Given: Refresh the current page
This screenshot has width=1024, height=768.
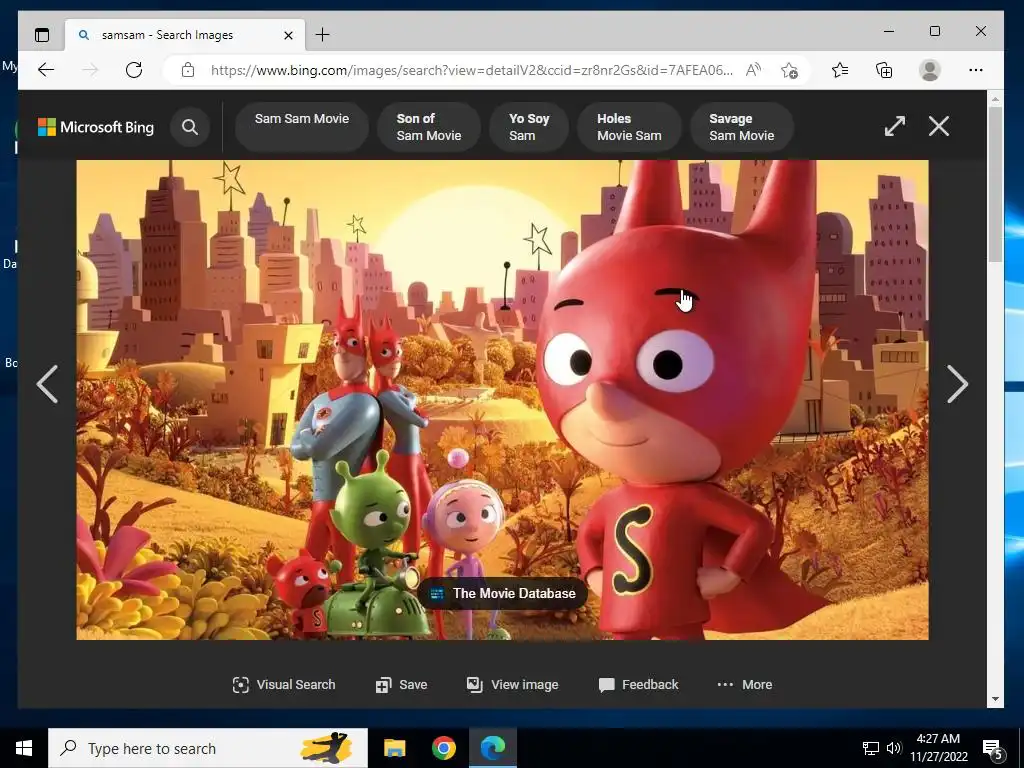Looking at the screenshot, I should [x=134, y=70].
